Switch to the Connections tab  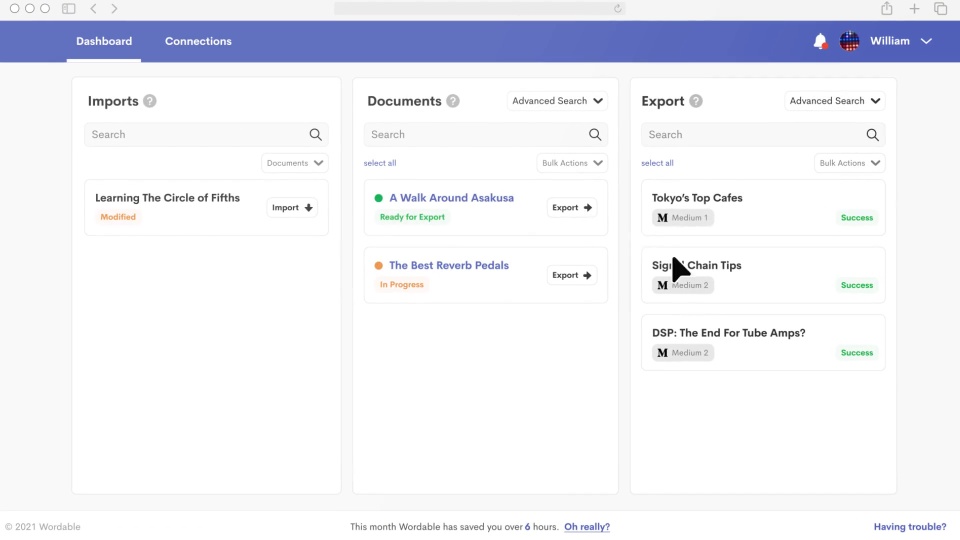click(x=198, y=41)
